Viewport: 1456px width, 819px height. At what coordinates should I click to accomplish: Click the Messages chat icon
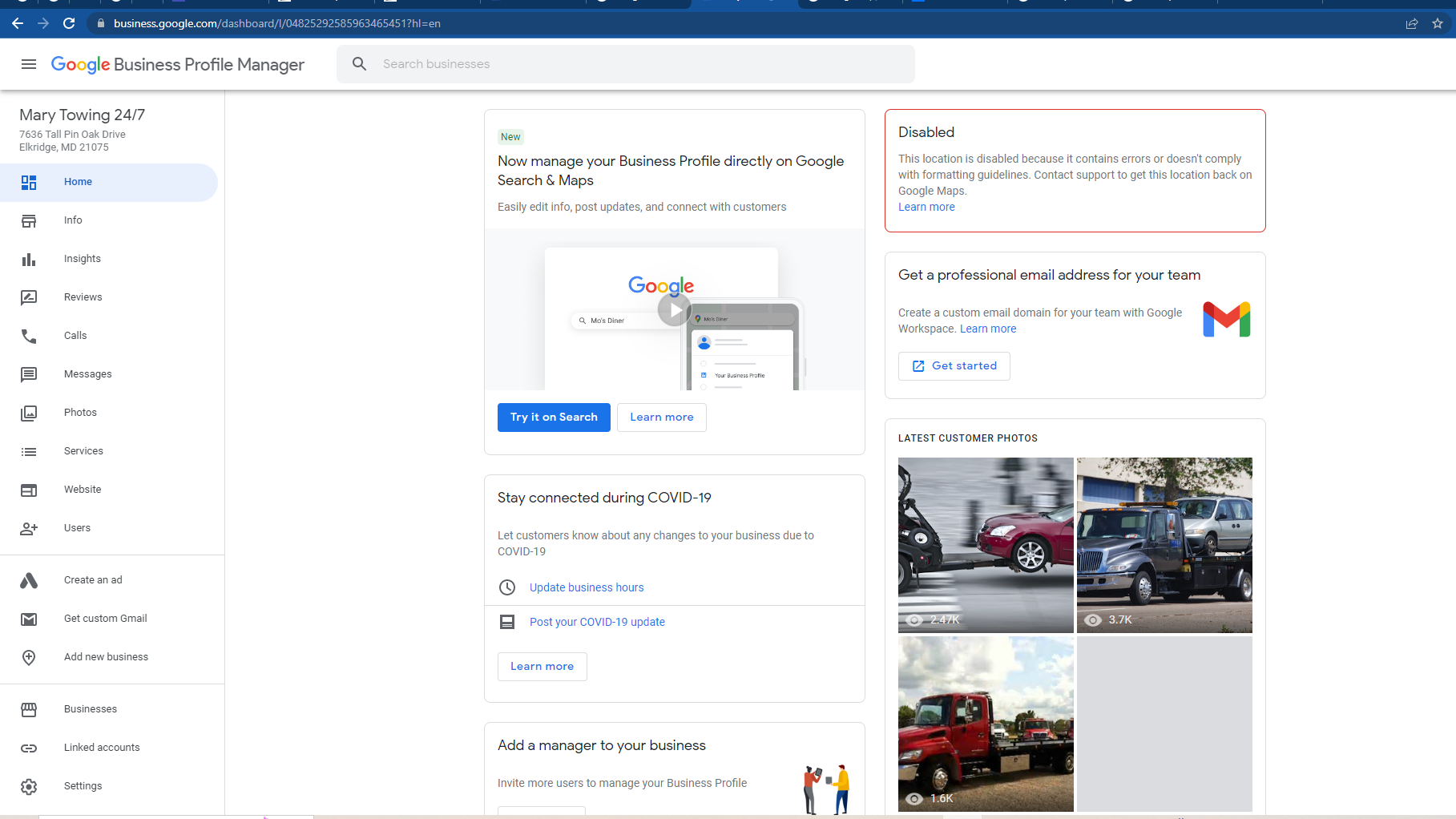29,374
